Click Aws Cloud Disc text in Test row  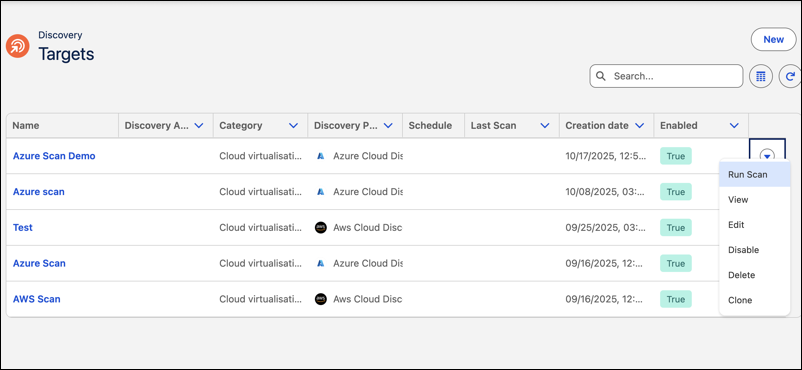click(x=368, y=228)
